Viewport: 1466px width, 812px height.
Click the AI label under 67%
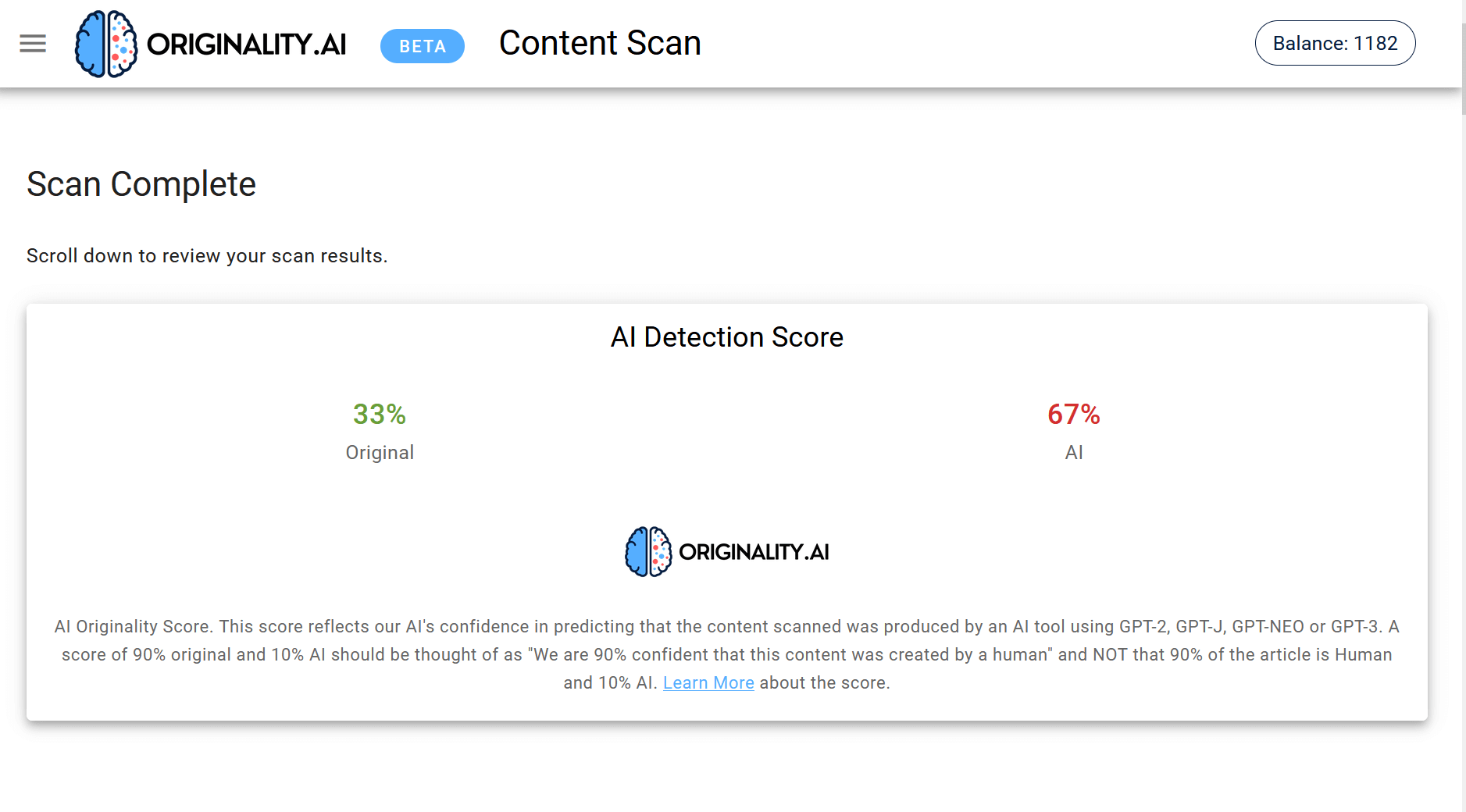point(1074,453)
